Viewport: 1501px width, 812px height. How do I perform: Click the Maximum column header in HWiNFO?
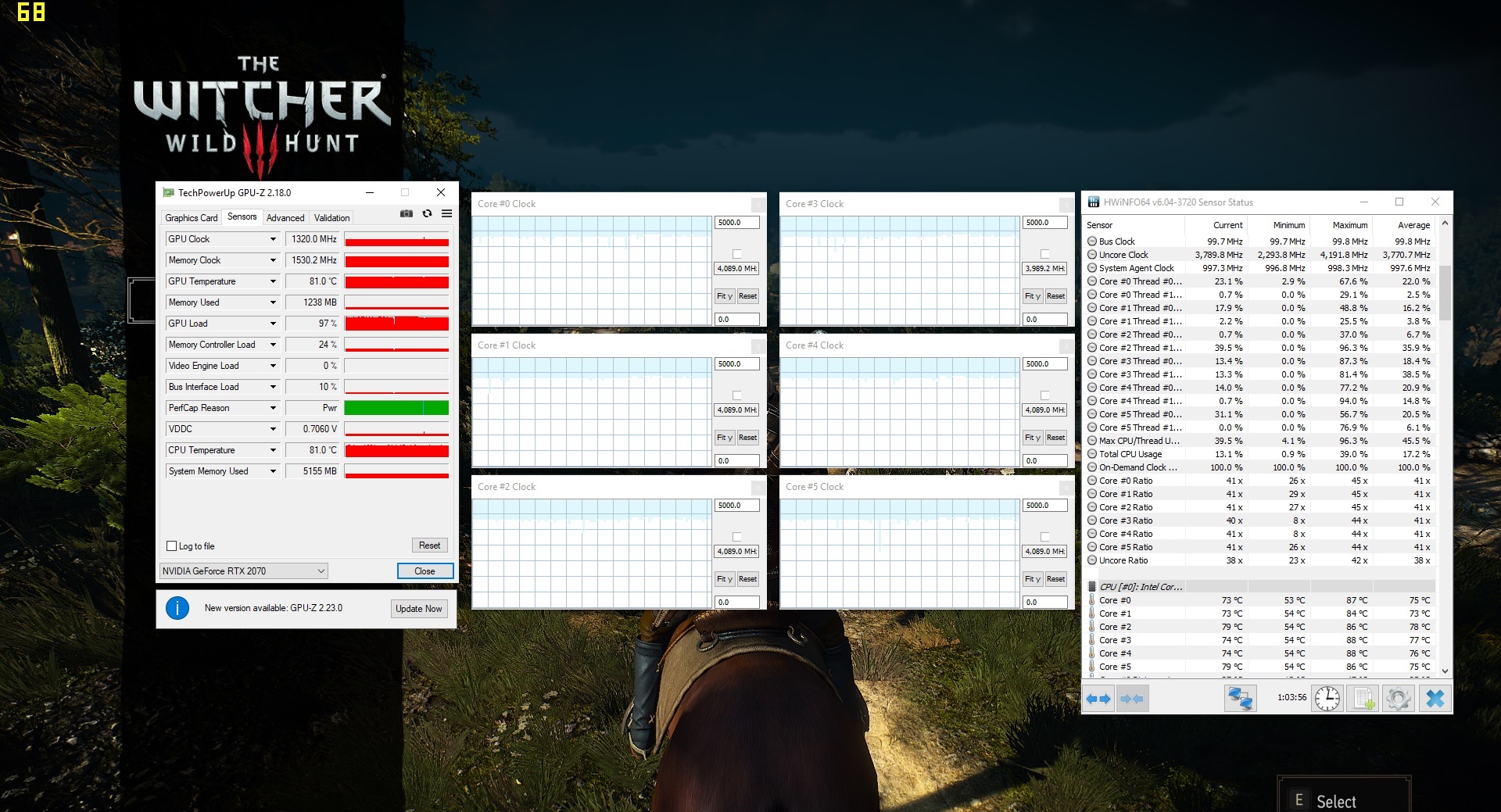coord(1342,225)
